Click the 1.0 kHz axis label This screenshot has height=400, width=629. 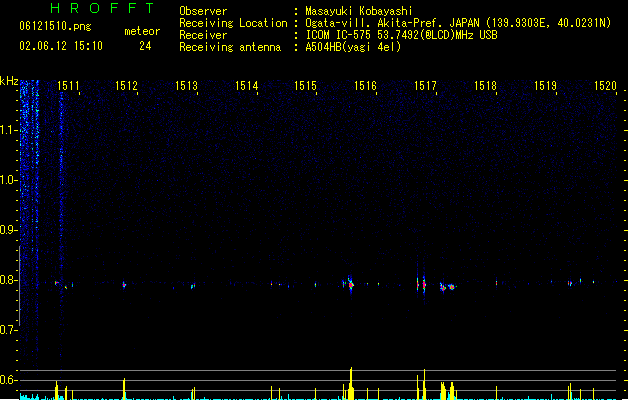[8, 180]
